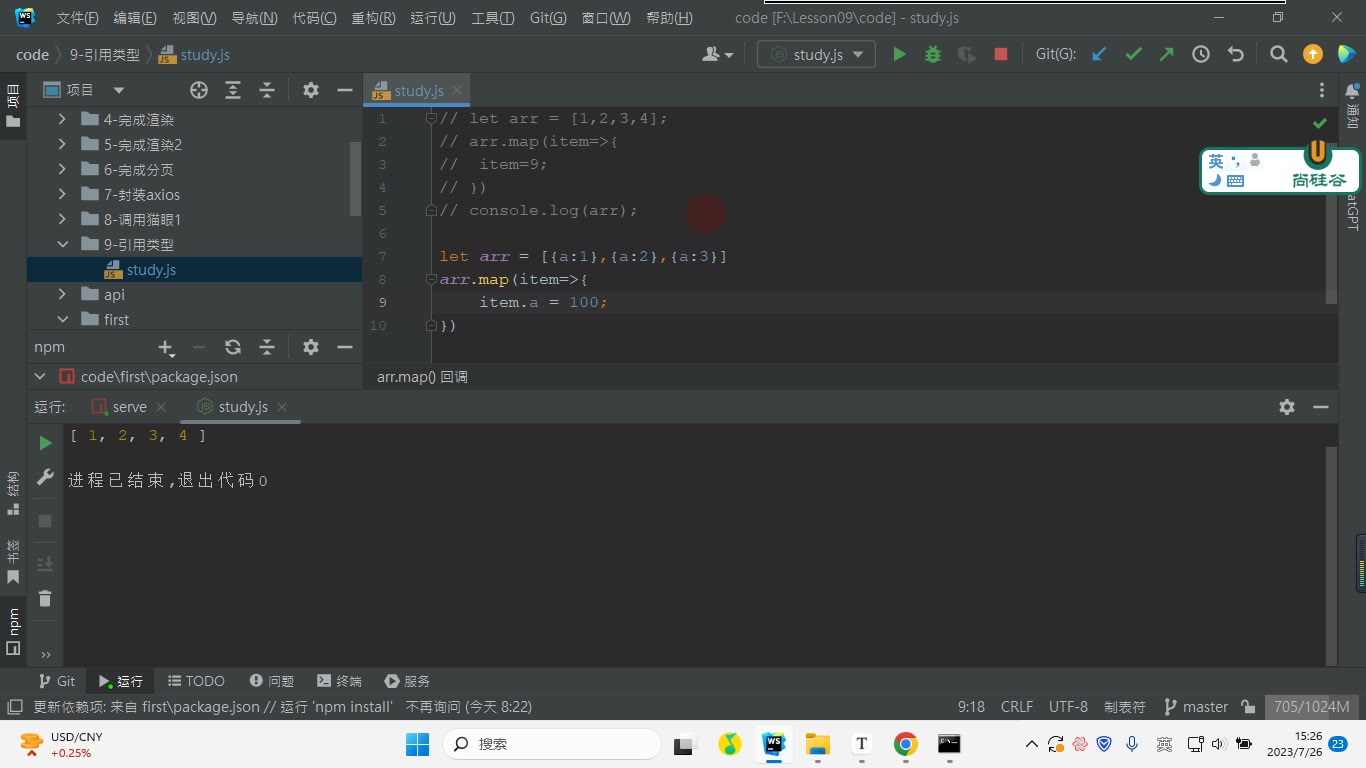Click the master Git branch widget
This screenshot has height=768, width=1366.
point(1195,707)
